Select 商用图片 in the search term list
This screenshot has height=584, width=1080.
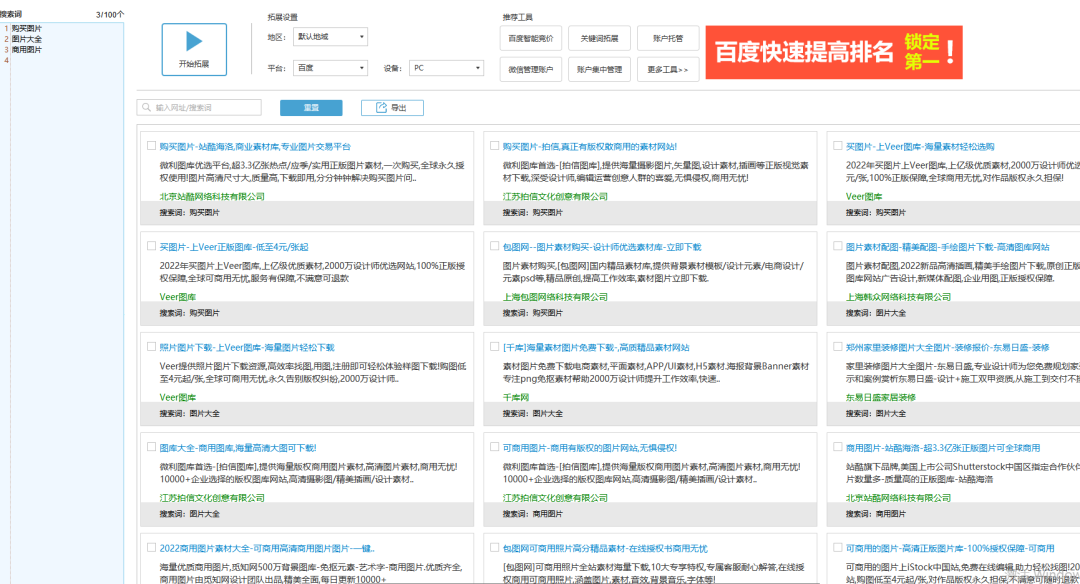coord(27,50)
